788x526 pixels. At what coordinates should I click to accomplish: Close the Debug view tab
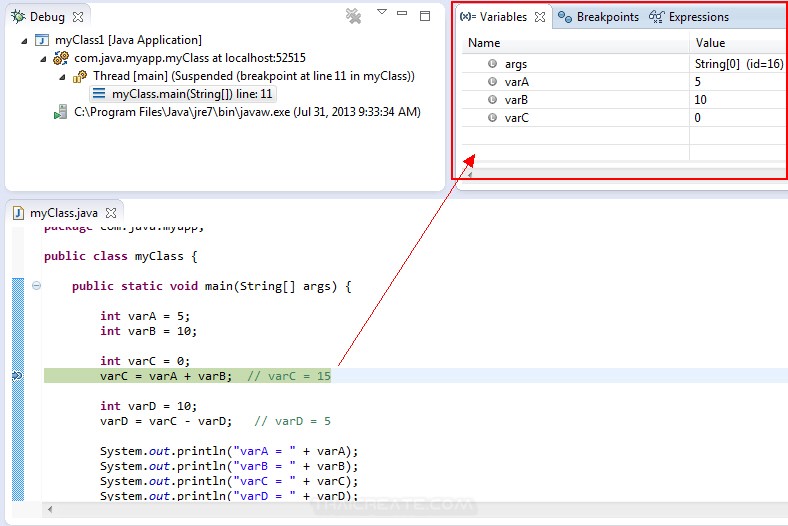click(78, 17)
